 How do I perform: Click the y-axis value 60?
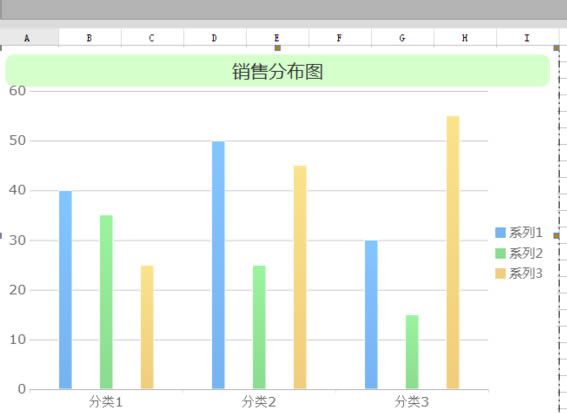point(18,91)
